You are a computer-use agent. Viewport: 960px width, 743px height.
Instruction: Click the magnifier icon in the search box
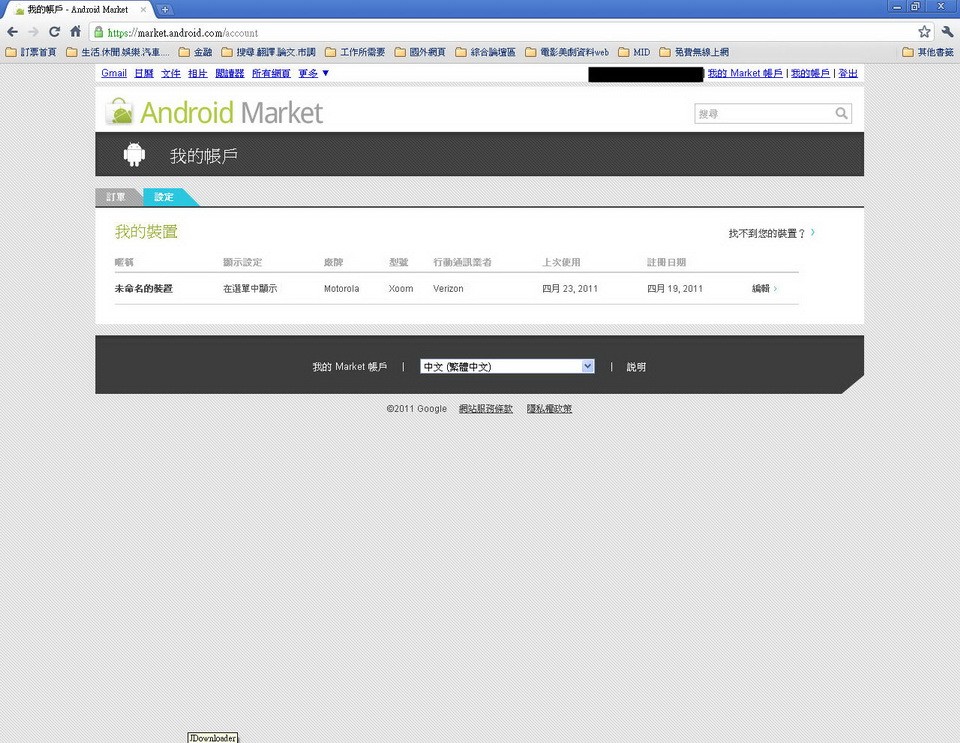tap(842, 114)
